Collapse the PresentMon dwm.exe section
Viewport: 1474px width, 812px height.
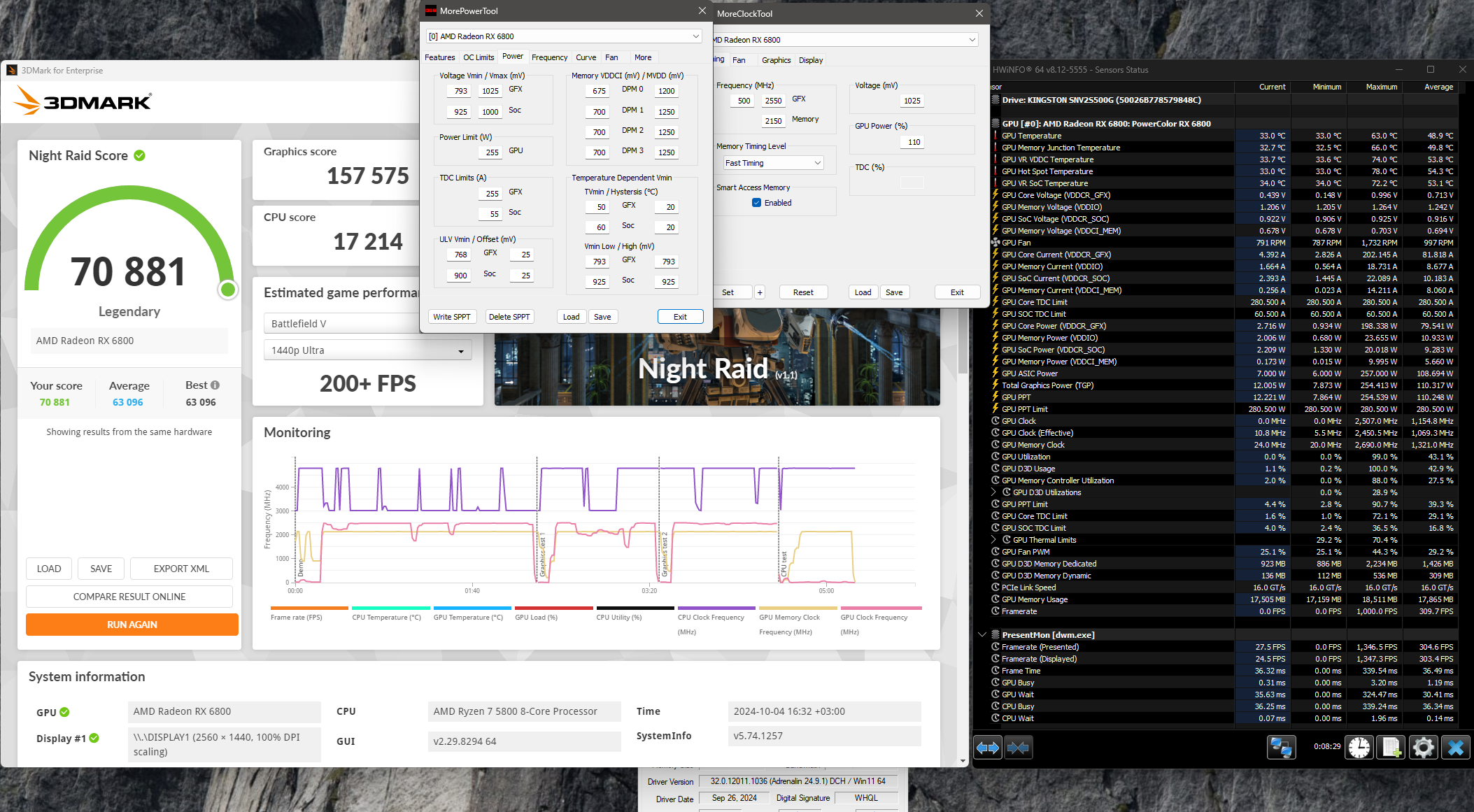tap(982, 635)
